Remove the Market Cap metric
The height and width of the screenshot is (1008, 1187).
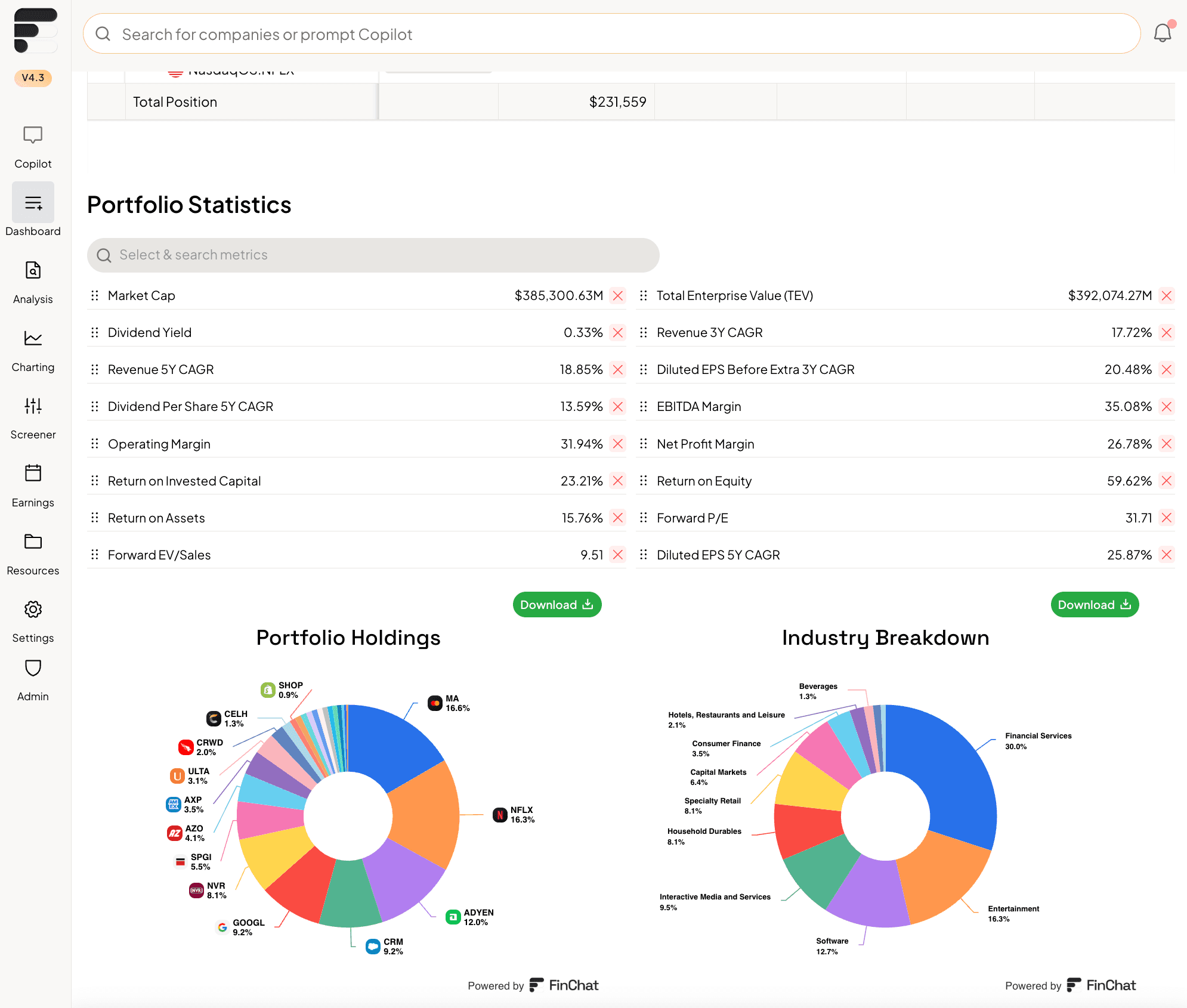coord(618,296)
